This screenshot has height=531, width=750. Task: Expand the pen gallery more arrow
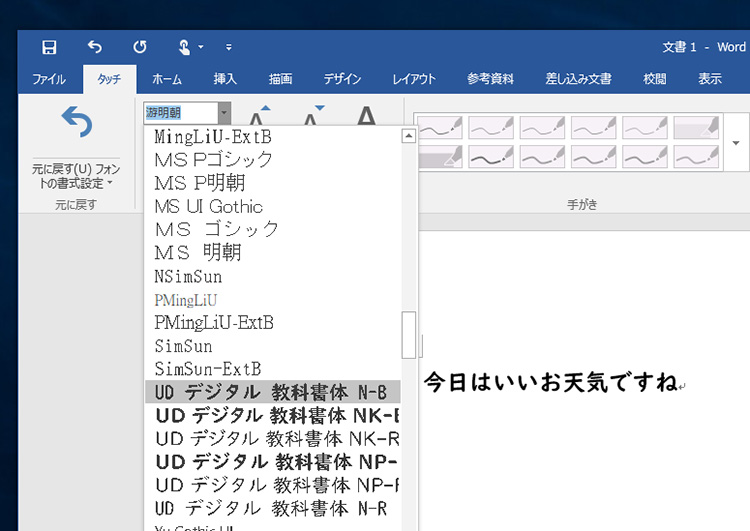[x=737, y=142]
